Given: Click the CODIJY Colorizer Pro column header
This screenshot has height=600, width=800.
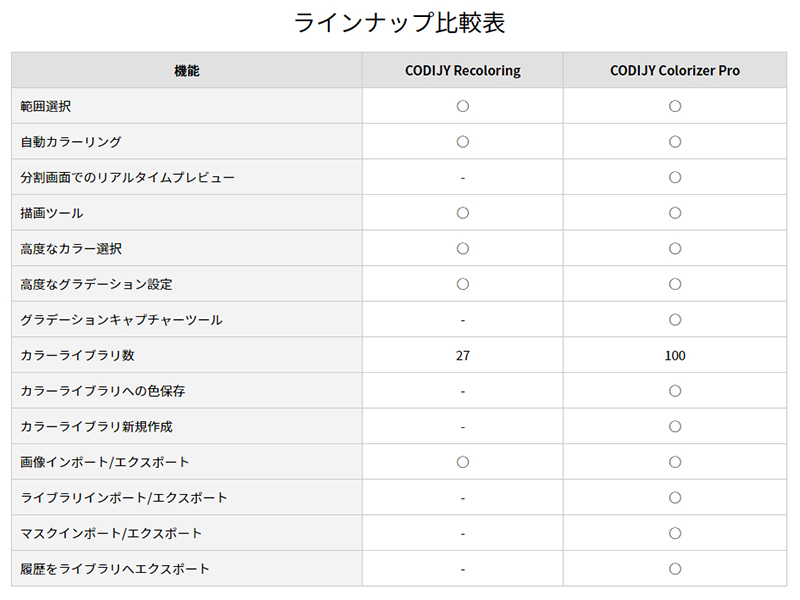Looking at the screenshot, I should (x=675, y=71).
